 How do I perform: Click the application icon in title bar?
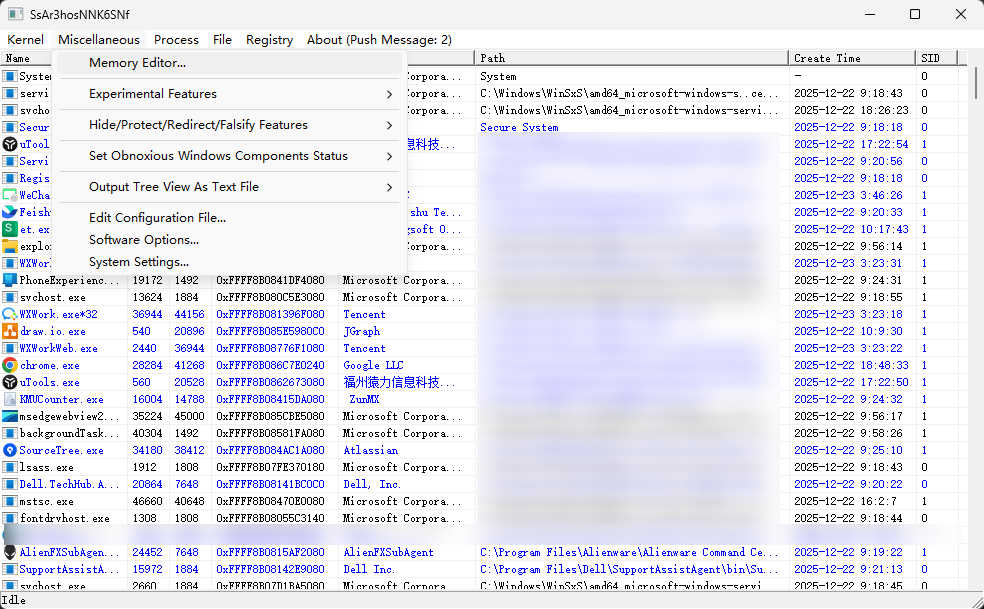(15, 15)
